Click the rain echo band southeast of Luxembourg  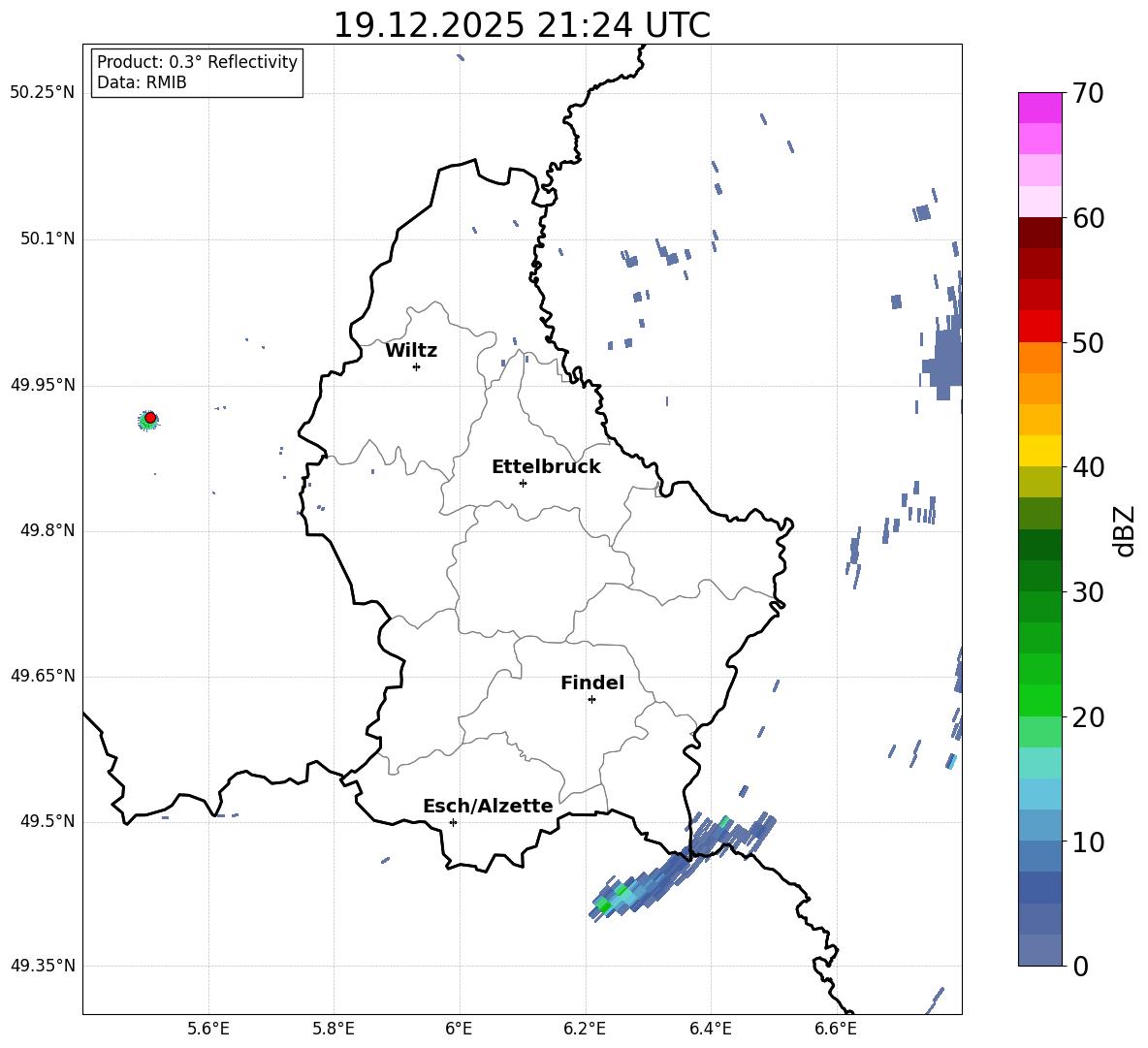coord(681,866)
